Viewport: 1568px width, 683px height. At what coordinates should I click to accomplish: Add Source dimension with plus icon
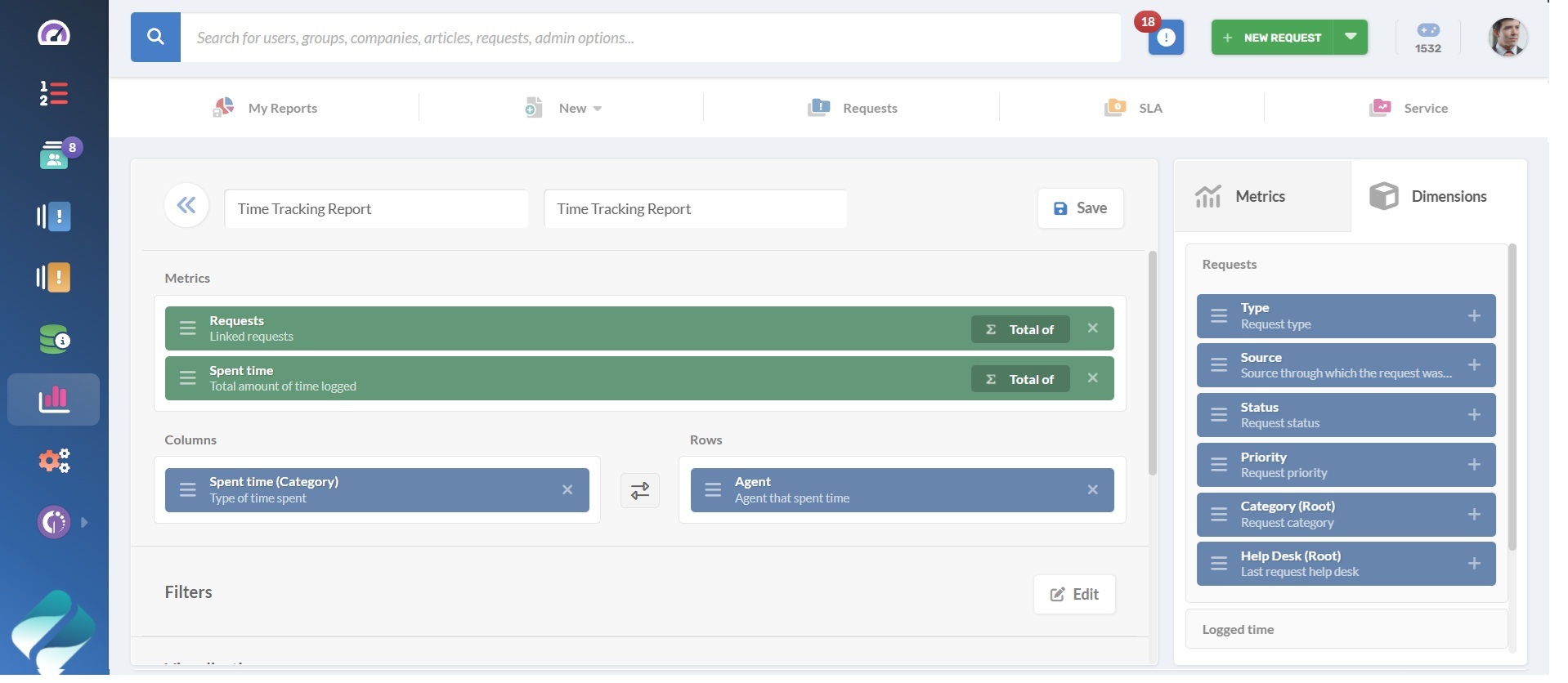pyautogui.click(x=1474, y=365)
